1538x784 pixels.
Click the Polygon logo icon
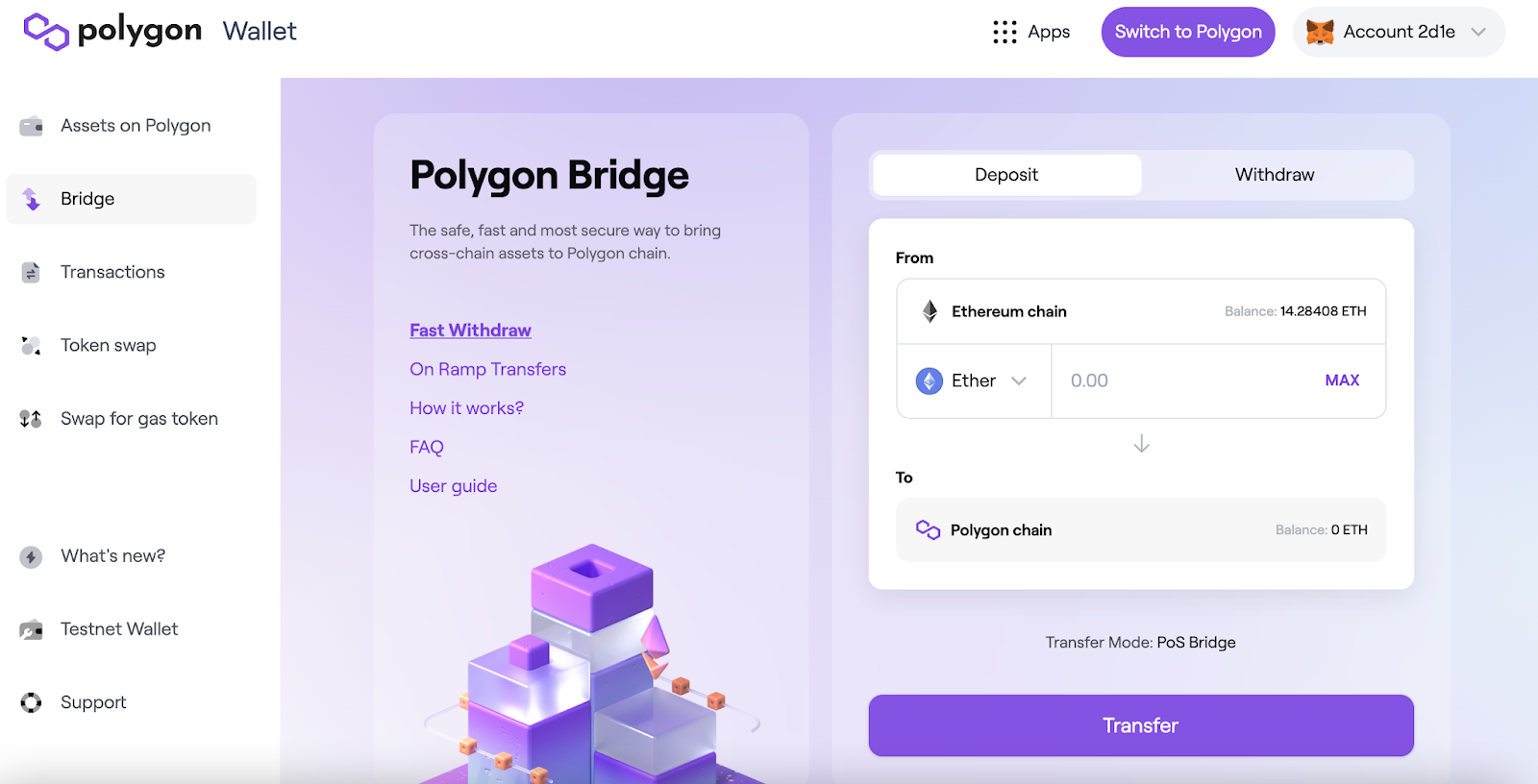pos(46,32)
